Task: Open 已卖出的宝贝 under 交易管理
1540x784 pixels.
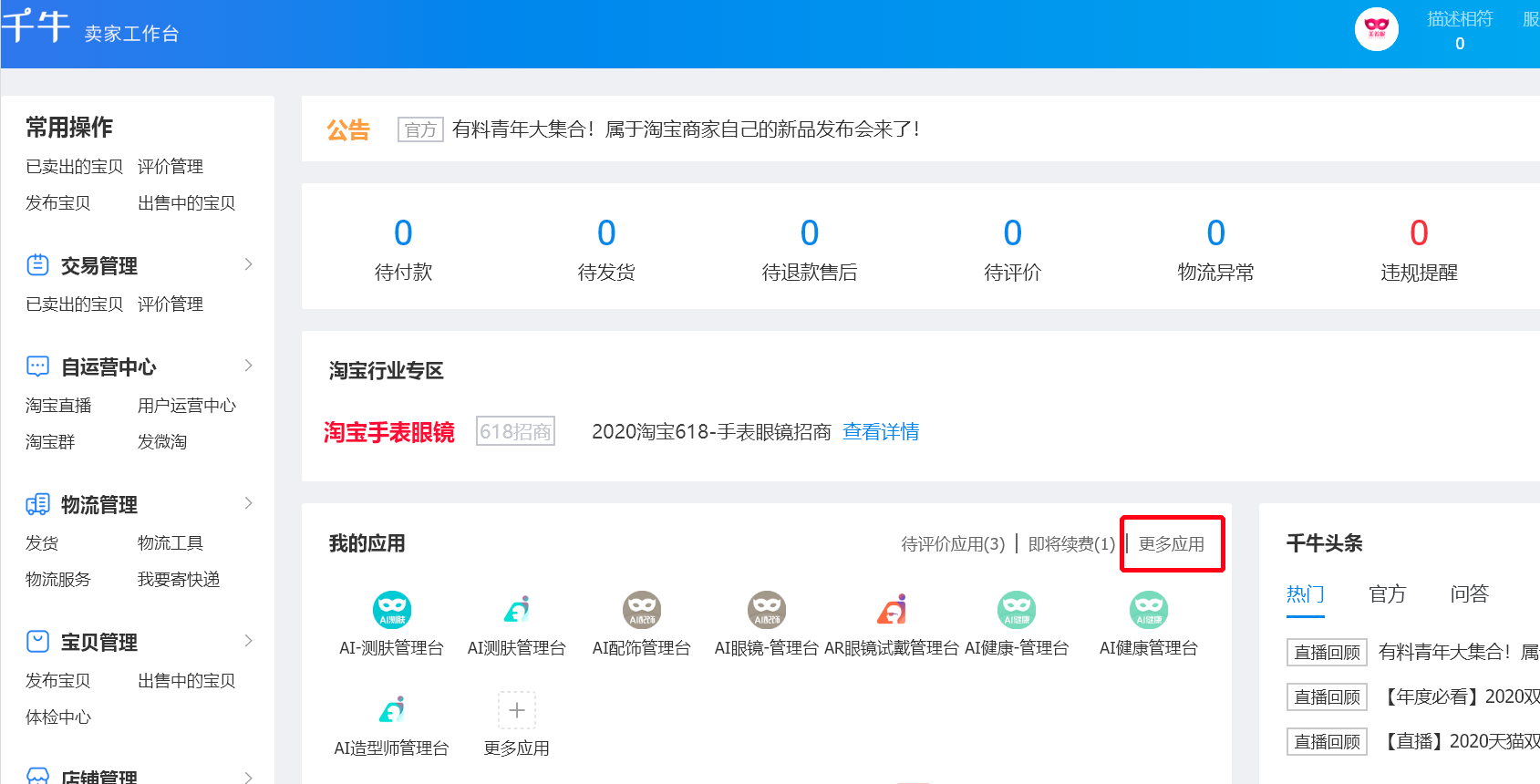Action: pos(74,304)
